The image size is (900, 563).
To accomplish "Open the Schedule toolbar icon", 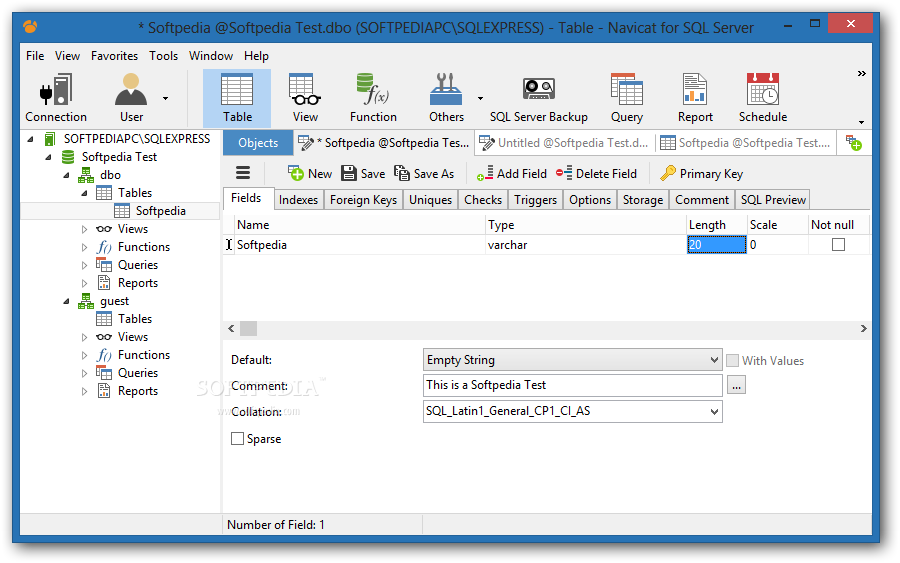I will pos(762,98).
